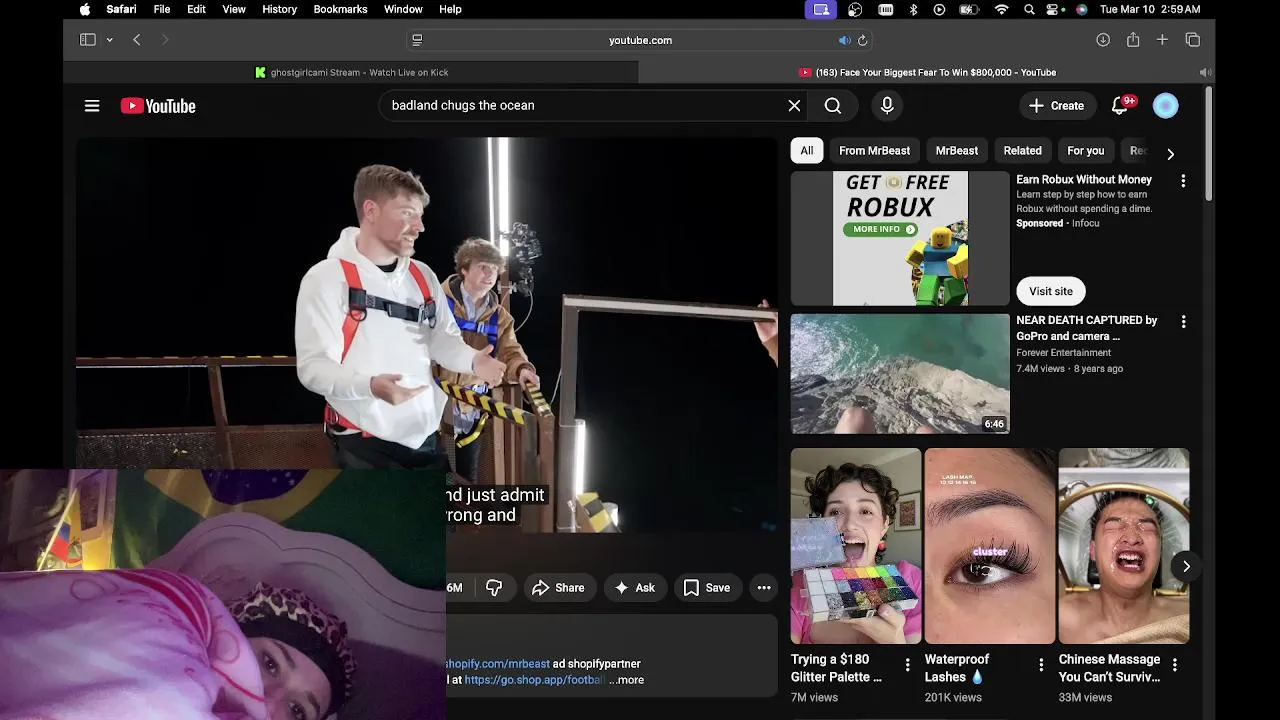Switch to ghostgirlcami Kick stream tab
This screenshot has width=1280, height=720.
351,72
